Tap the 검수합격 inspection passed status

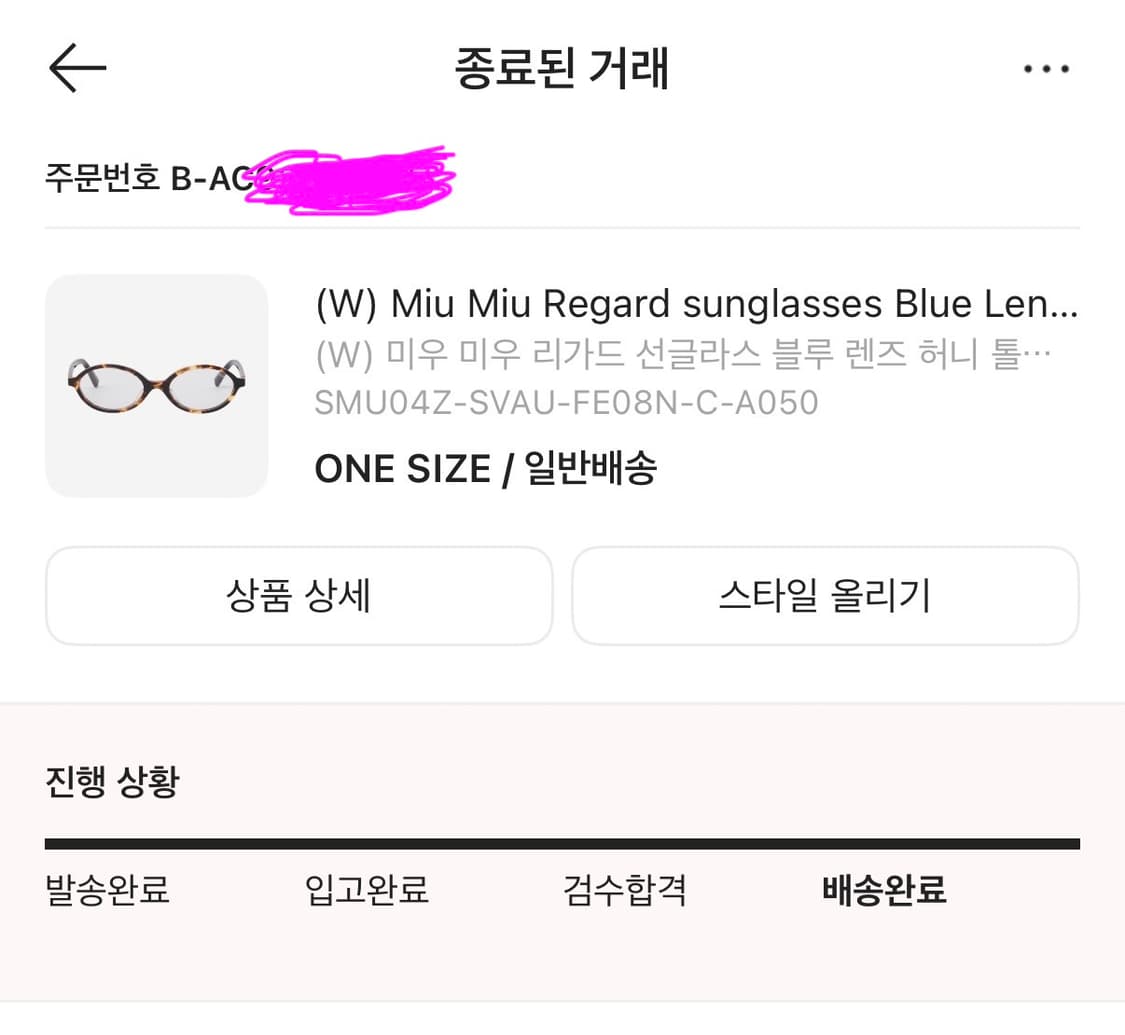(624, 891)
